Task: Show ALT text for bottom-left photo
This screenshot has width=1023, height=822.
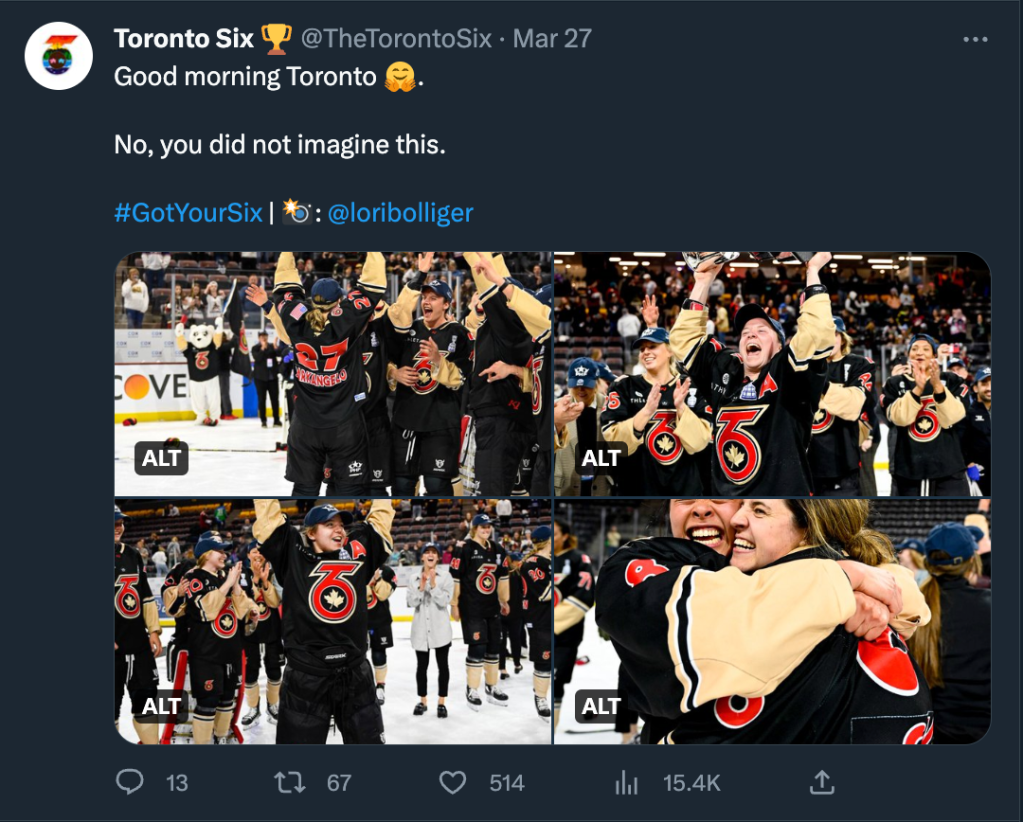Action: (161, 706)
